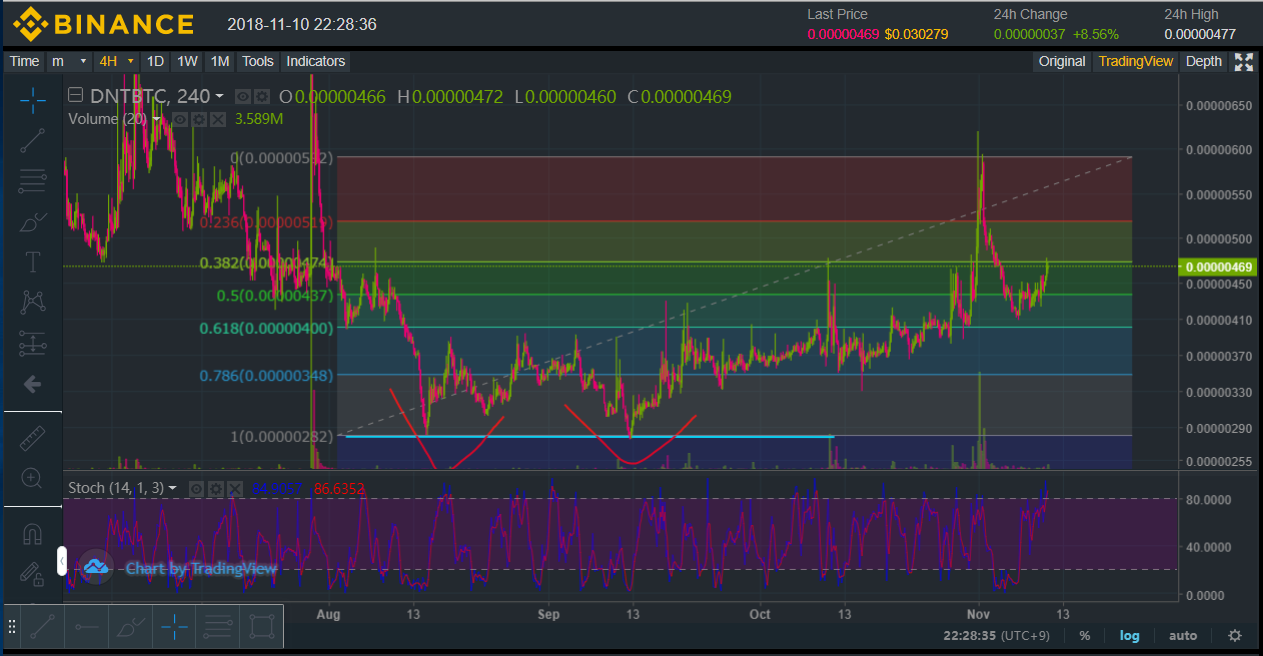Toggle log scale on price axis

coord(1129,636)
